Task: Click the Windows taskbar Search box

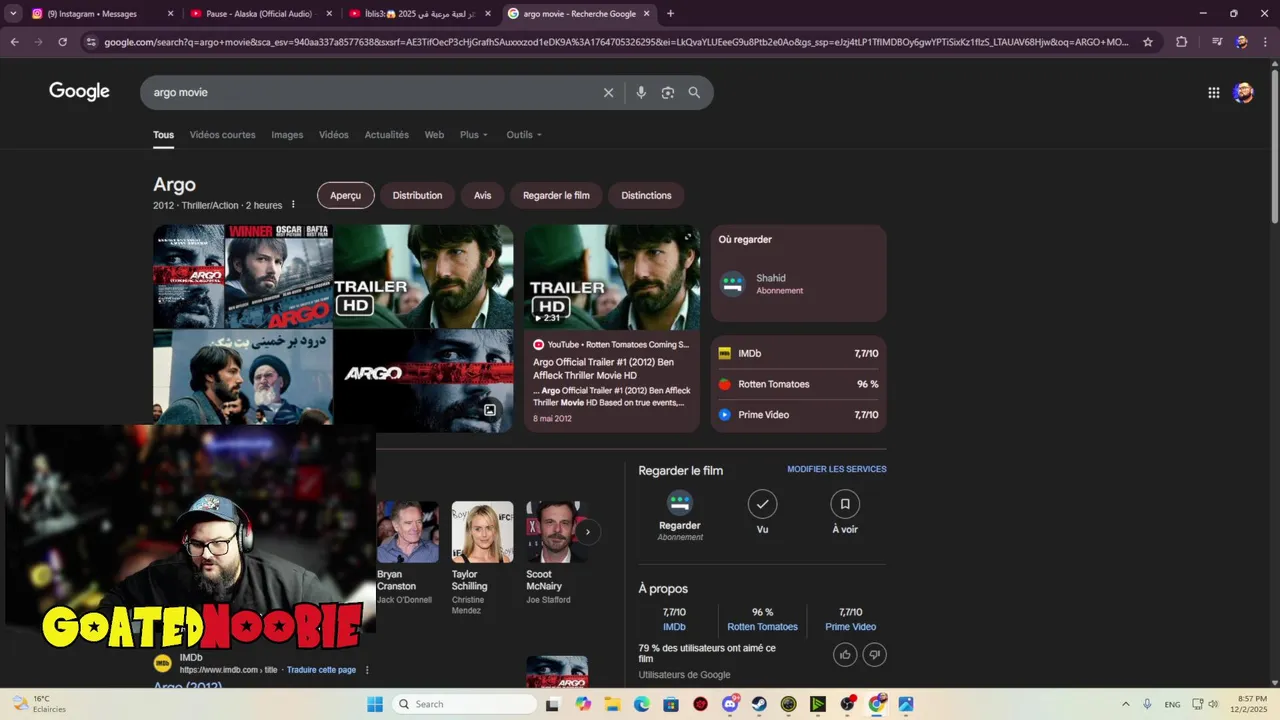Action: click(x=464, y=704)
